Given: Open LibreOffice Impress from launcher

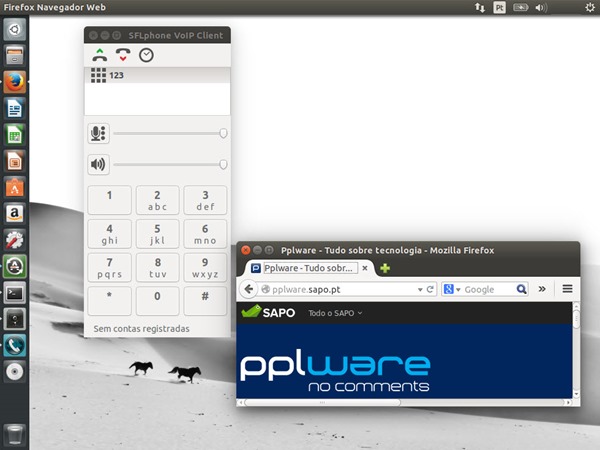Looking at the screenshot, I should pos(15,161).
